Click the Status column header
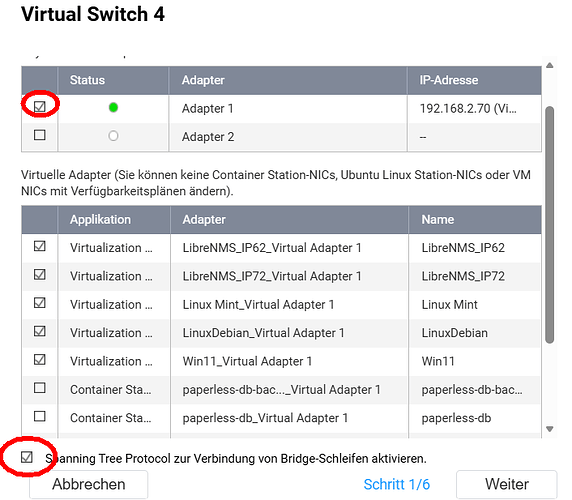Image resolution: width=572 pixels, height=500 pixels. point(113,80)
